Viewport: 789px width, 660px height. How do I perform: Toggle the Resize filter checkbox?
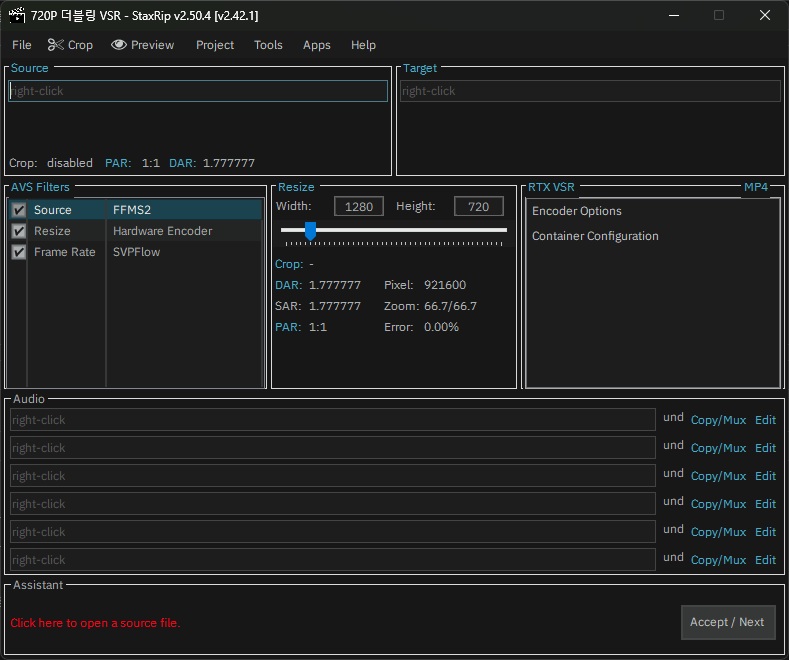[x=19, y=231]
